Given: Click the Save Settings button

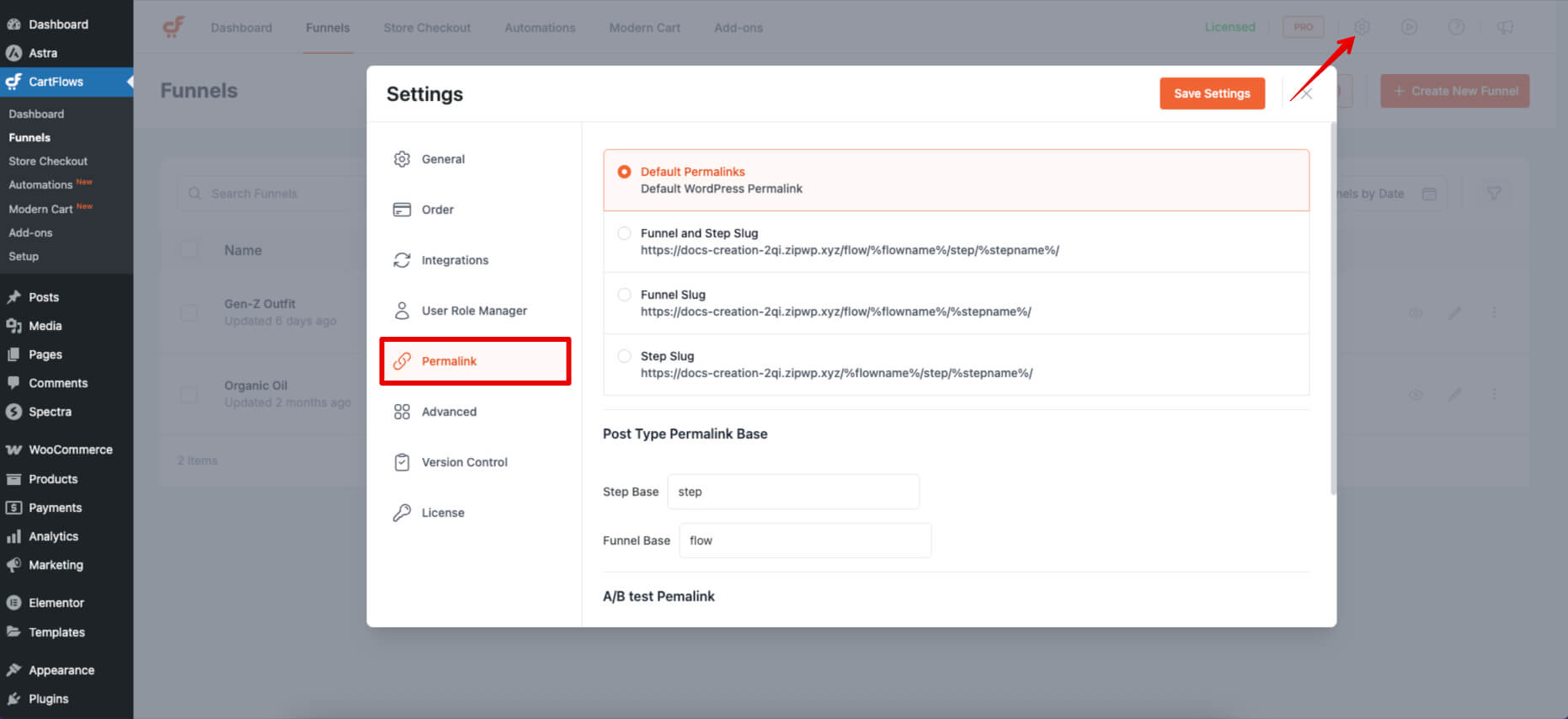Looking at the screenshot, I should [1212, 93].
